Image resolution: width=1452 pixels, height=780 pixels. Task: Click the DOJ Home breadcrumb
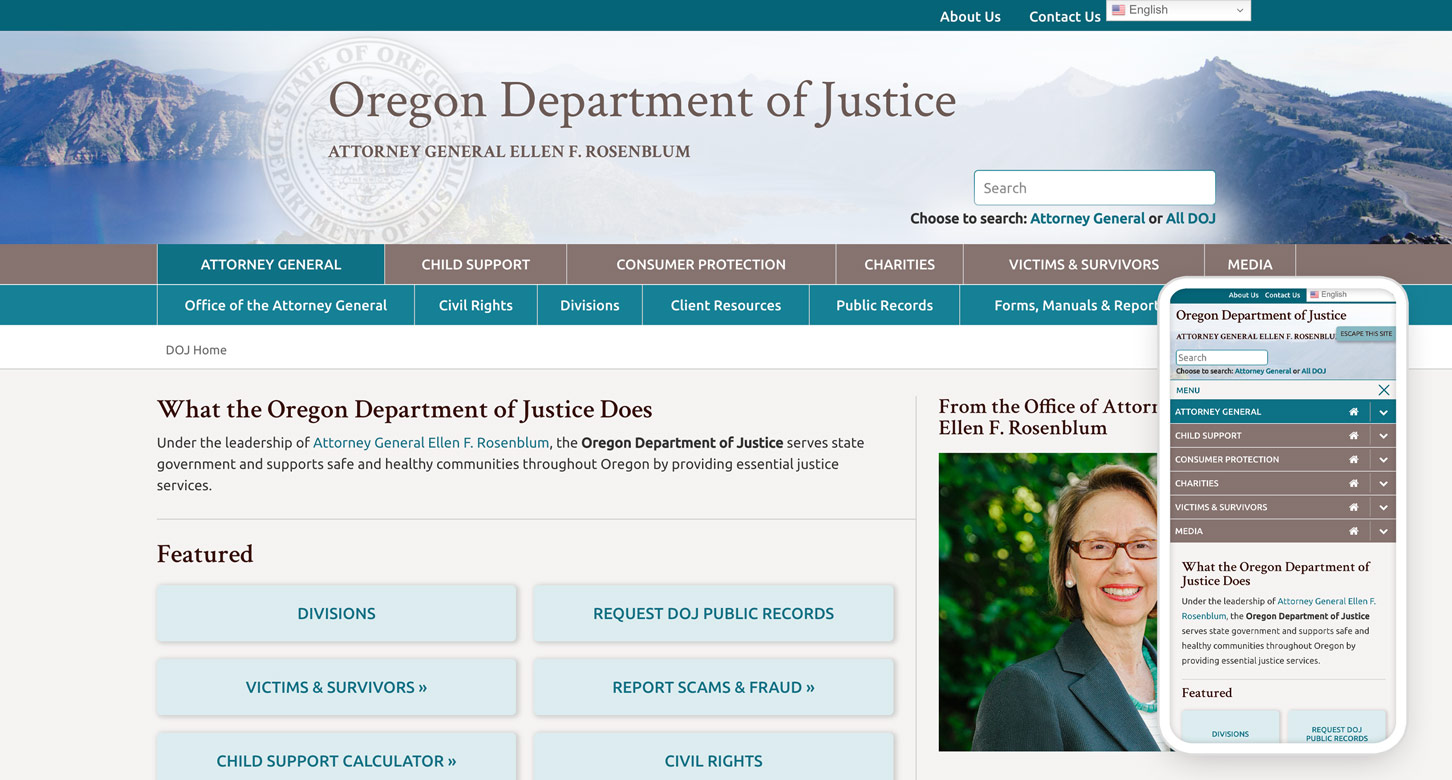click(196, 350)
